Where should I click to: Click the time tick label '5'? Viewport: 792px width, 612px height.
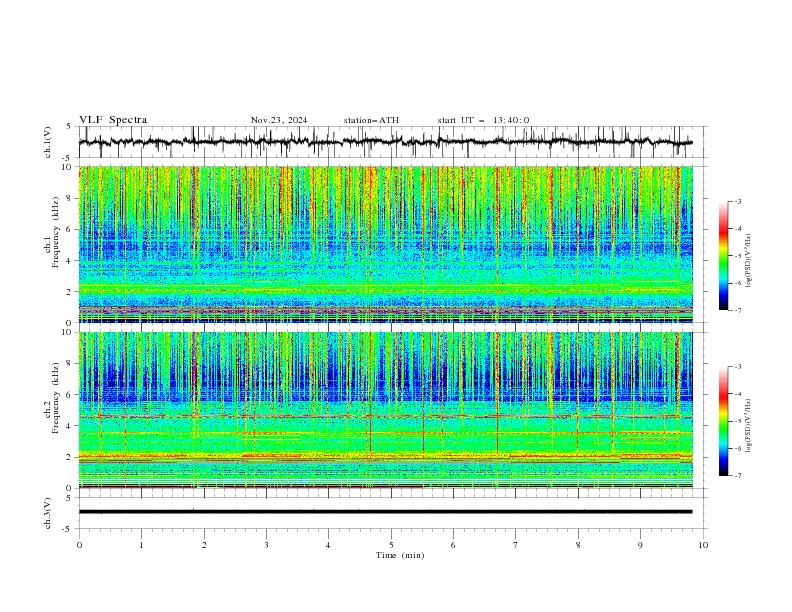(391, 545)
